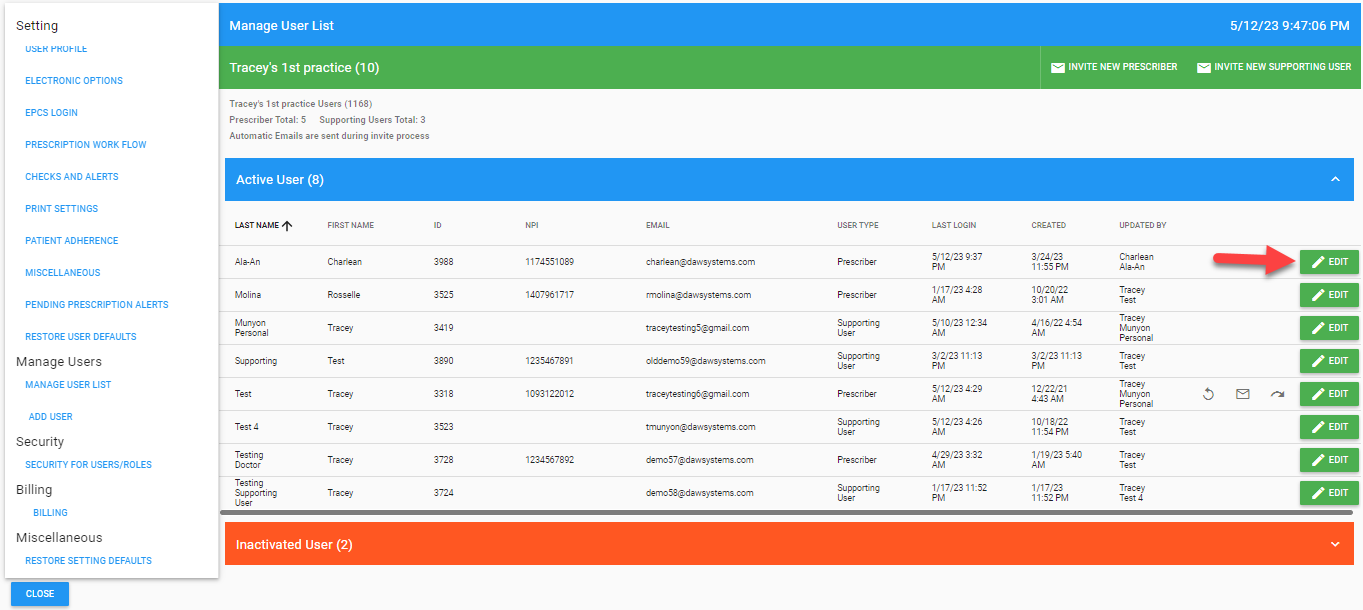Viewport: 1363px width, 610px height.
Task: Invite a new supporting user
Action: tap(1274, 67)
